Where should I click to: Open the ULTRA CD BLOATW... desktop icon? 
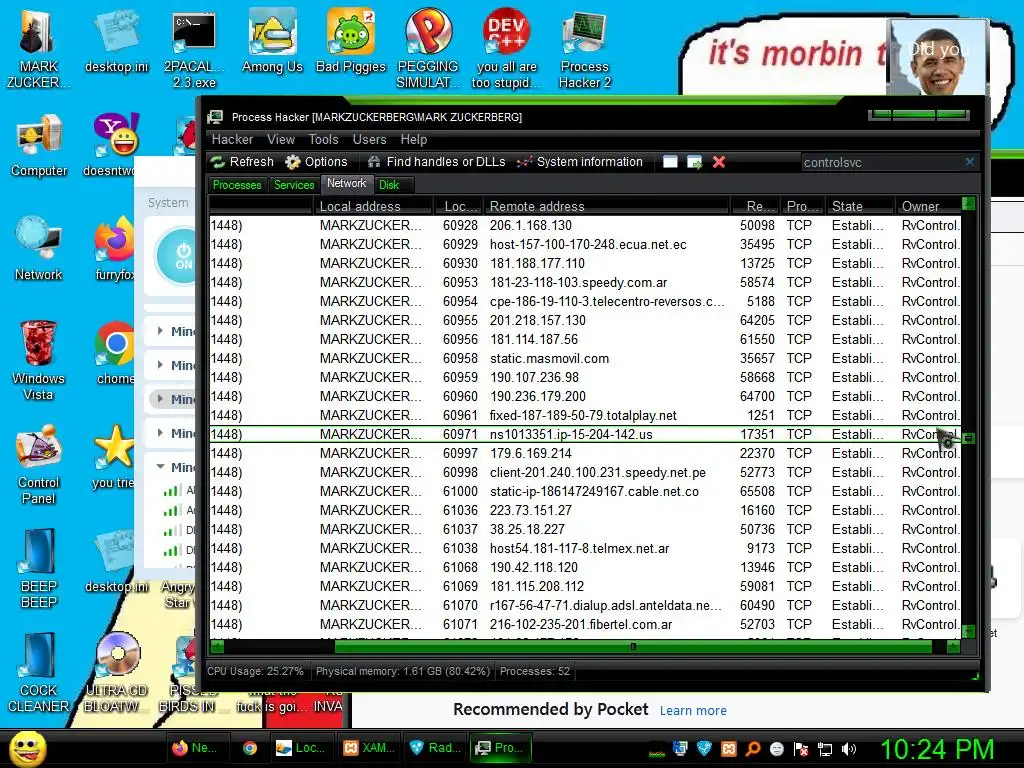(x=116, y=673)
